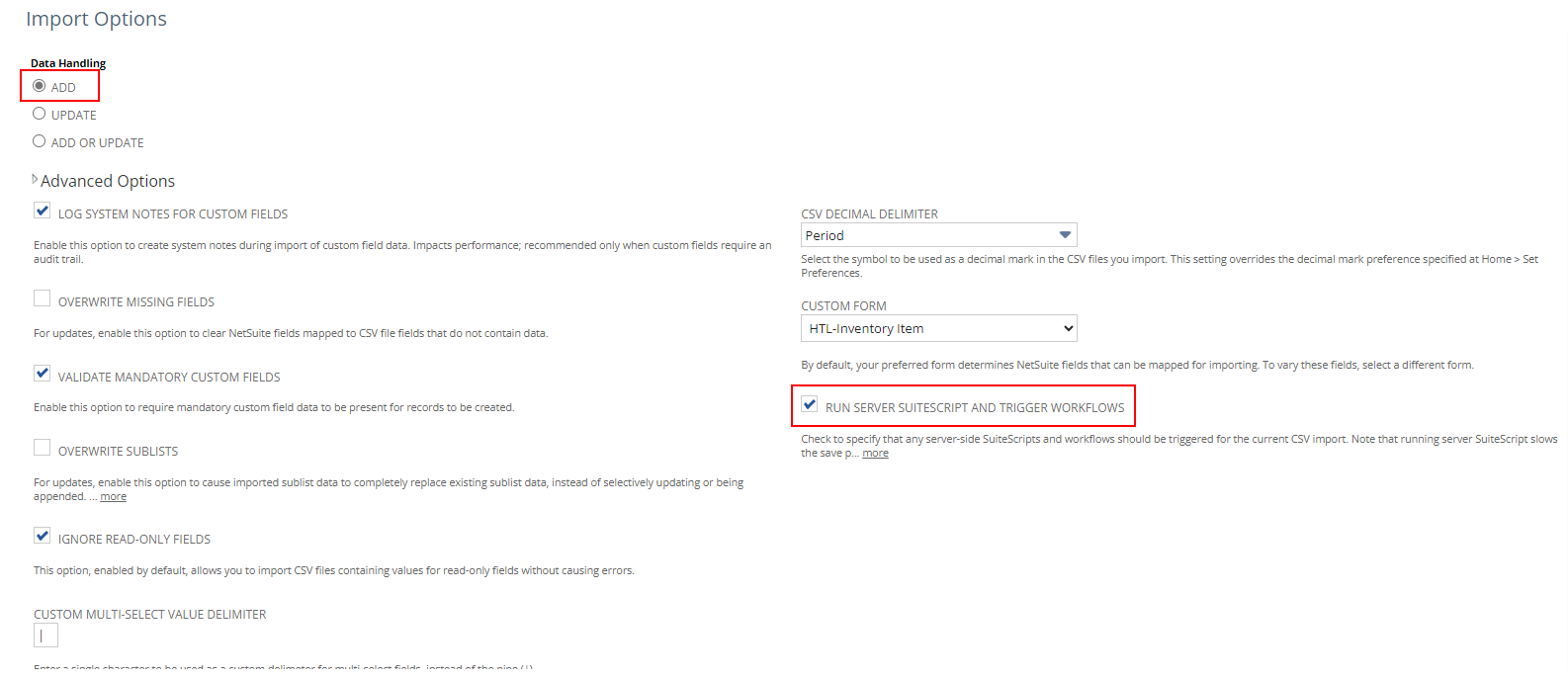Click the multi-select value delimiter input box

pos(45,636)
